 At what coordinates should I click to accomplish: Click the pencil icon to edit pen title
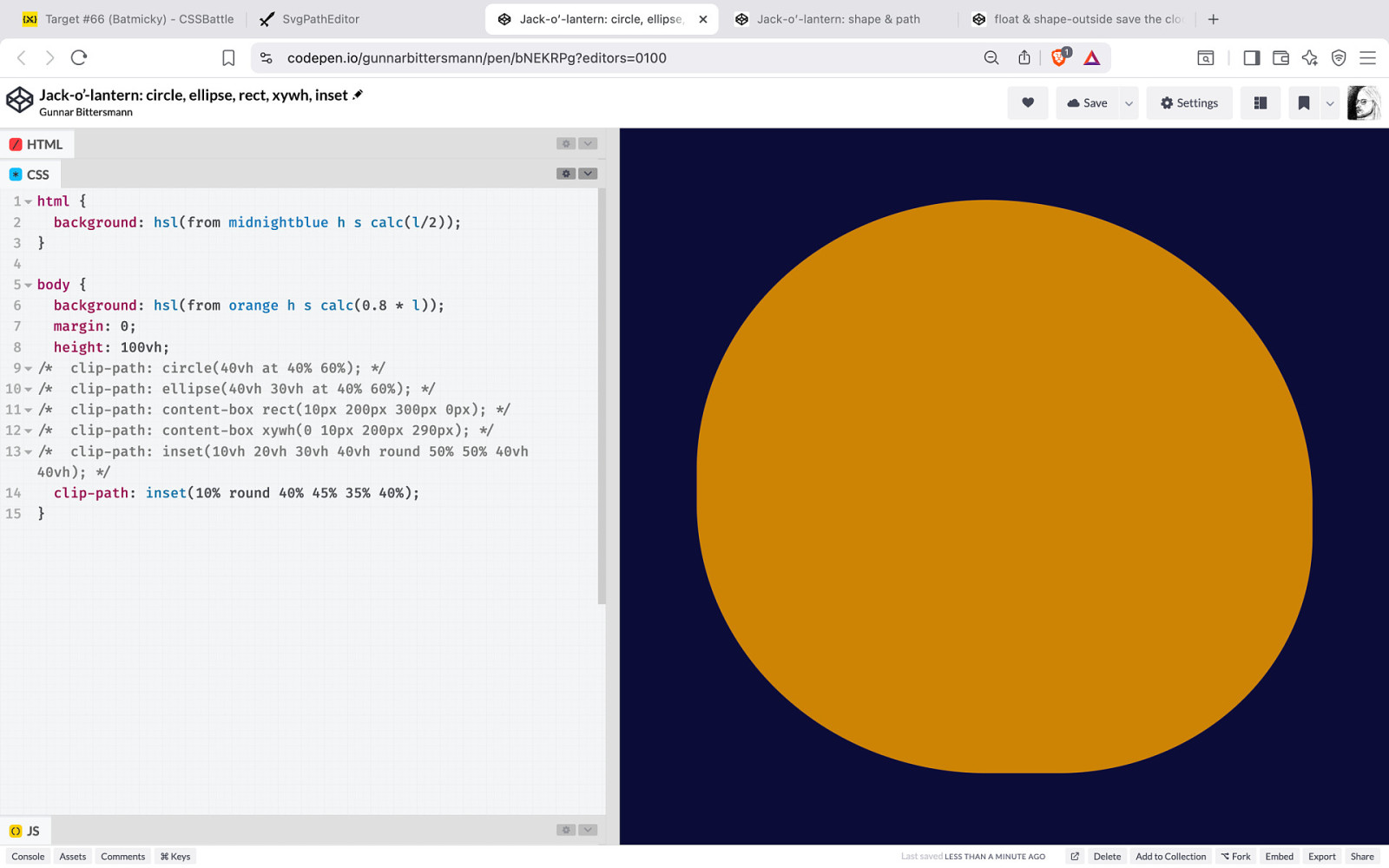[358, 95]
